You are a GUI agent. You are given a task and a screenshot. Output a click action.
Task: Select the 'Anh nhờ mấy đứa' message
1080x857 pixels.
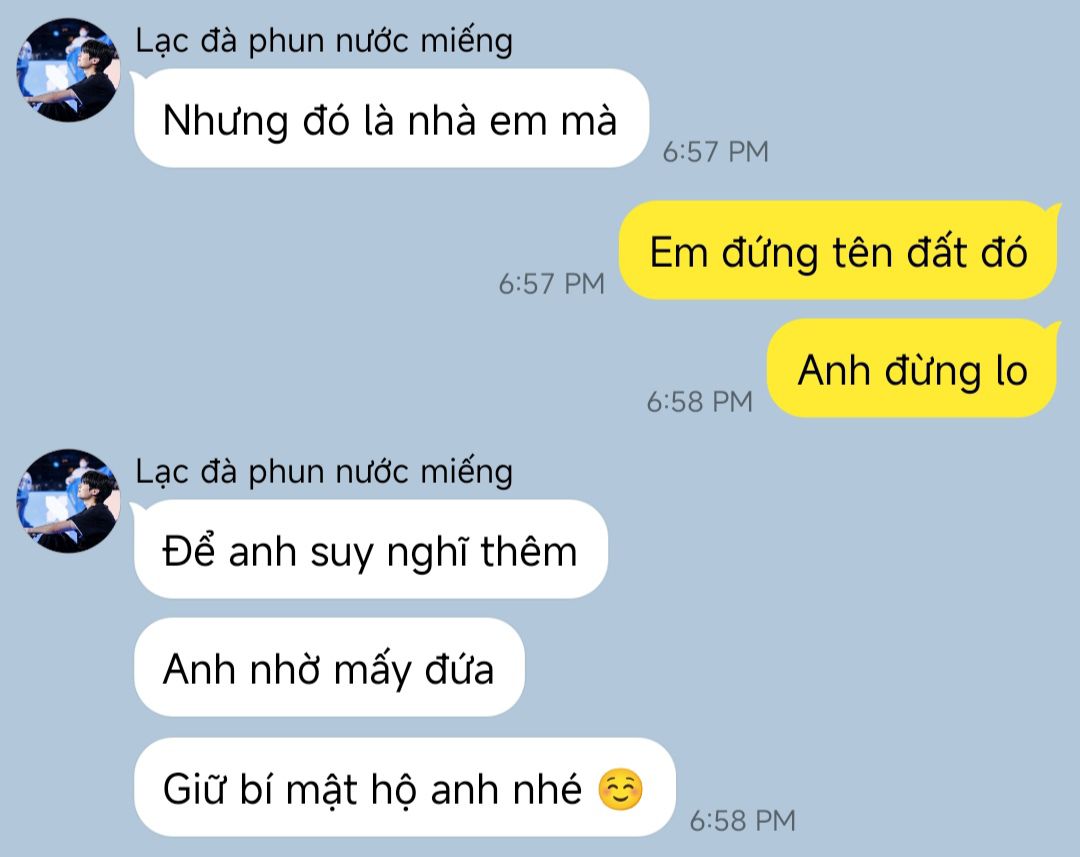click(329, 667)
